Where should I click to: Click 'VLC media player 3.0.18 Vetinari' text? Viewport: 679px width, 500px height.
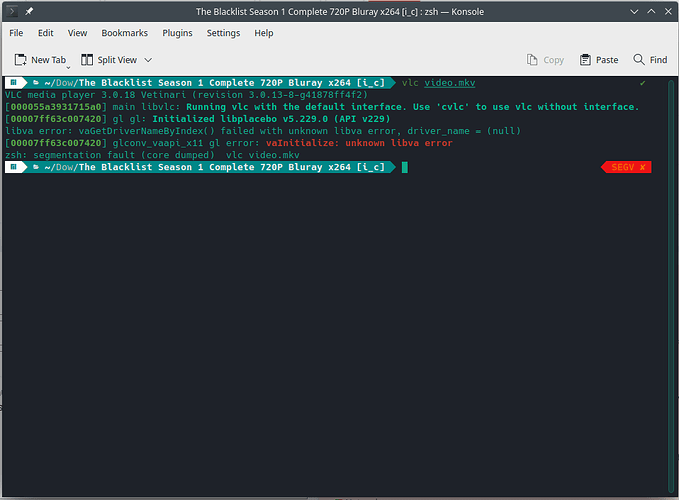pyautogui.click(x=95, y=95)
